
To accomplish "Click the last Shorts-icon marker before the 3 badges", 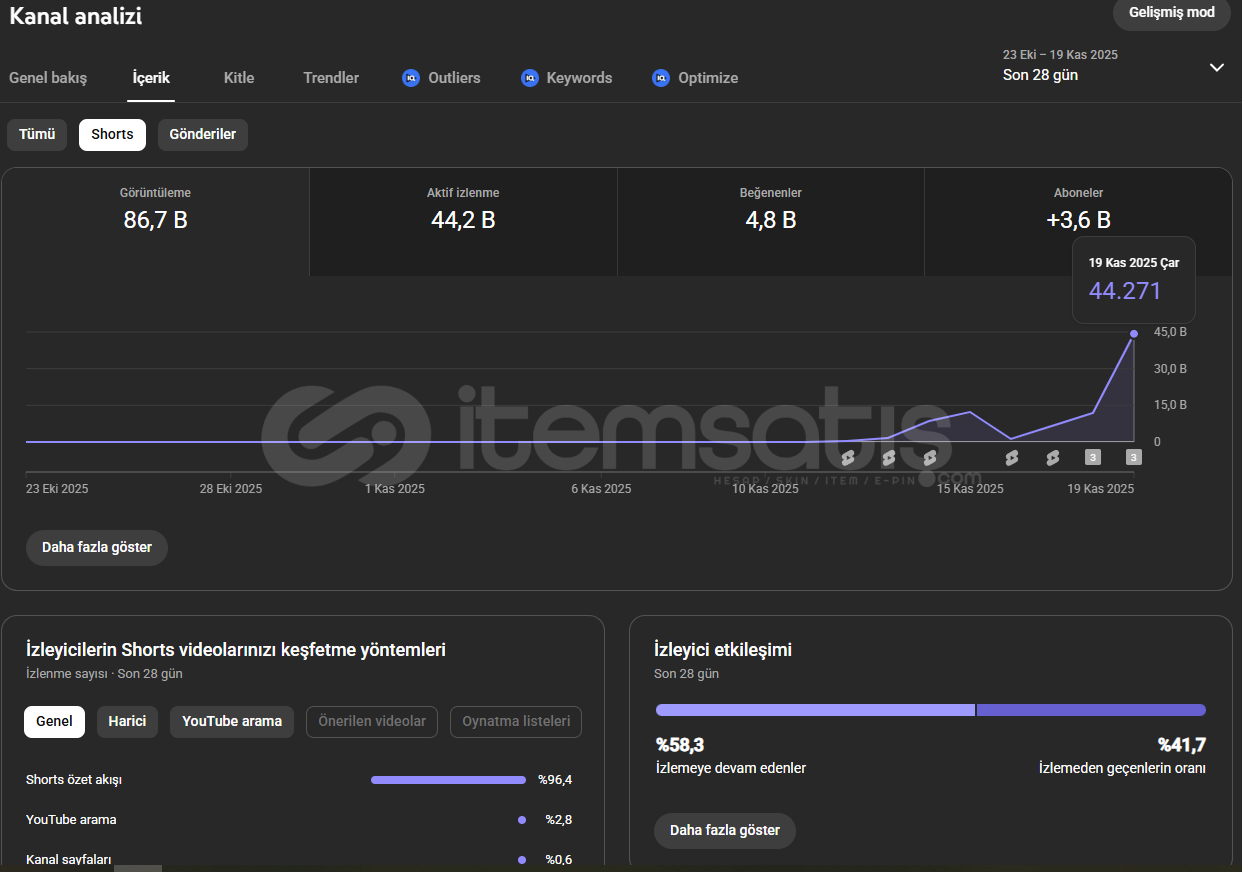I will (x=1052, y=458).
